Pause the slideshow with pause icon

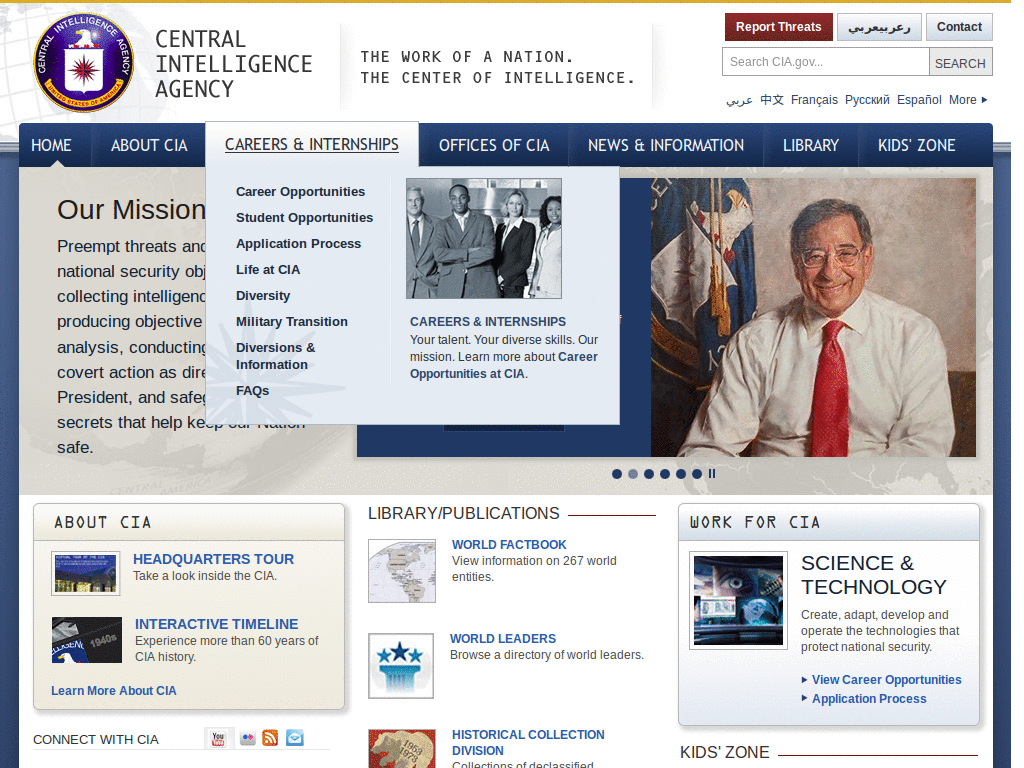[712, 473]
